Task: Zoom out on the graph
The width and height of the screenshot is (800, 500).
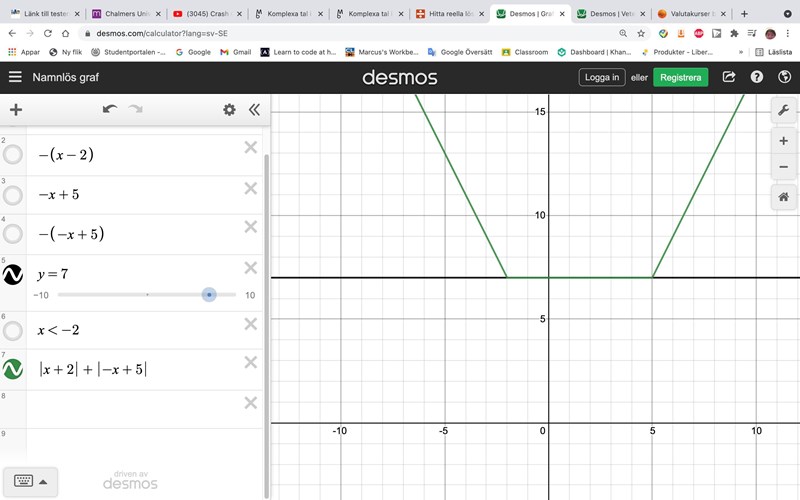Action: tap(783, 167)
